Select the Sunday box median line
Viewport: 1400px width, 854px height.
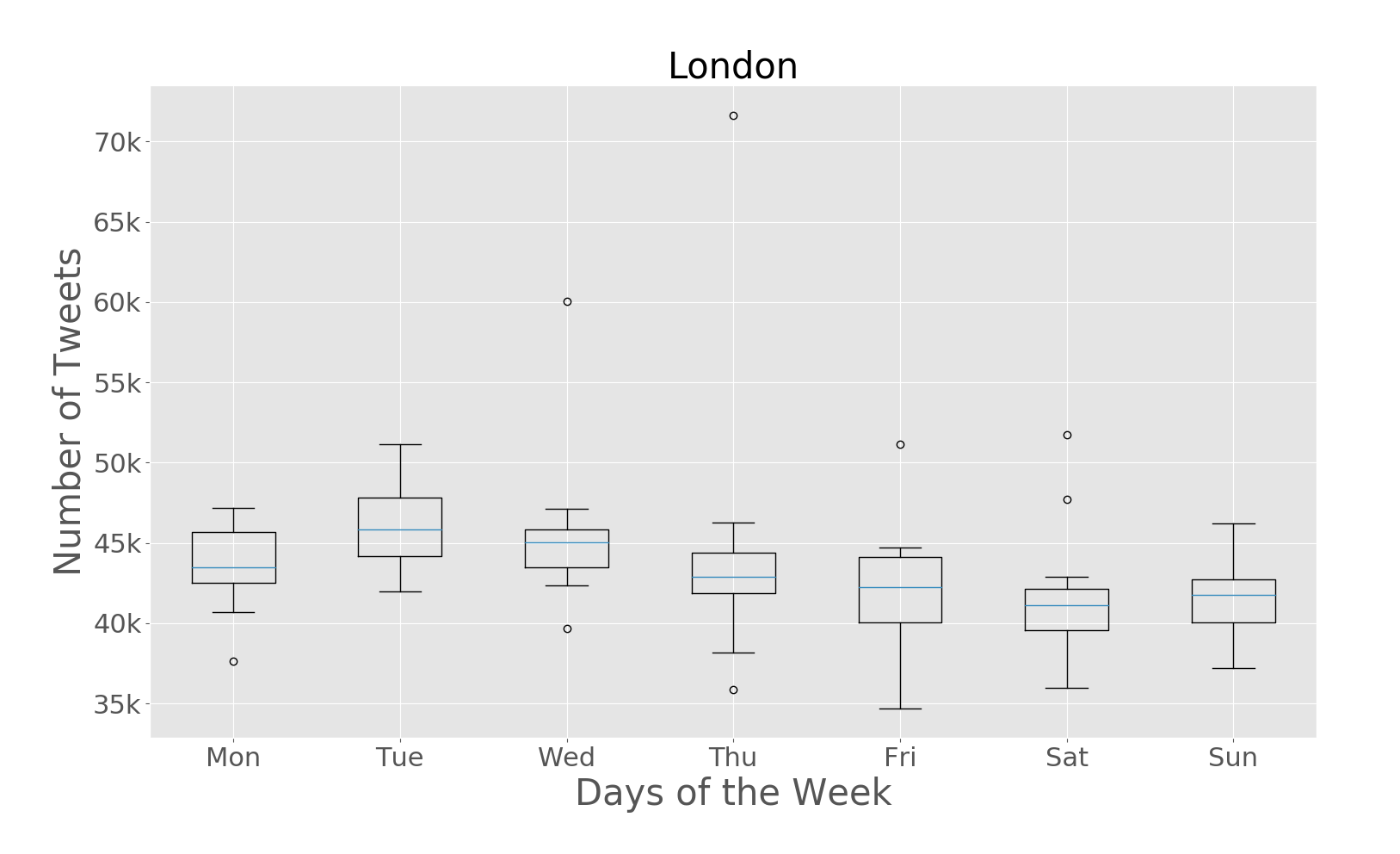coord(1233,595)
